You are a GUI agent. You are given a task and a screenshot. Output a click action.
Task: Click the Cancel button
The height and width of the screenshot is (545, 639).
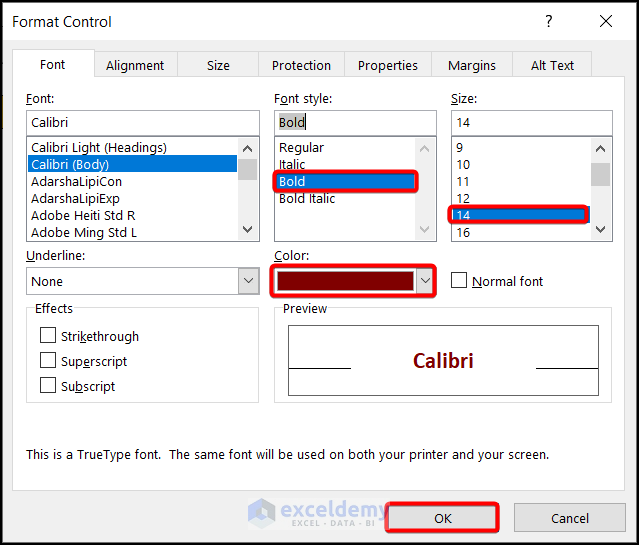pos(570,518)
